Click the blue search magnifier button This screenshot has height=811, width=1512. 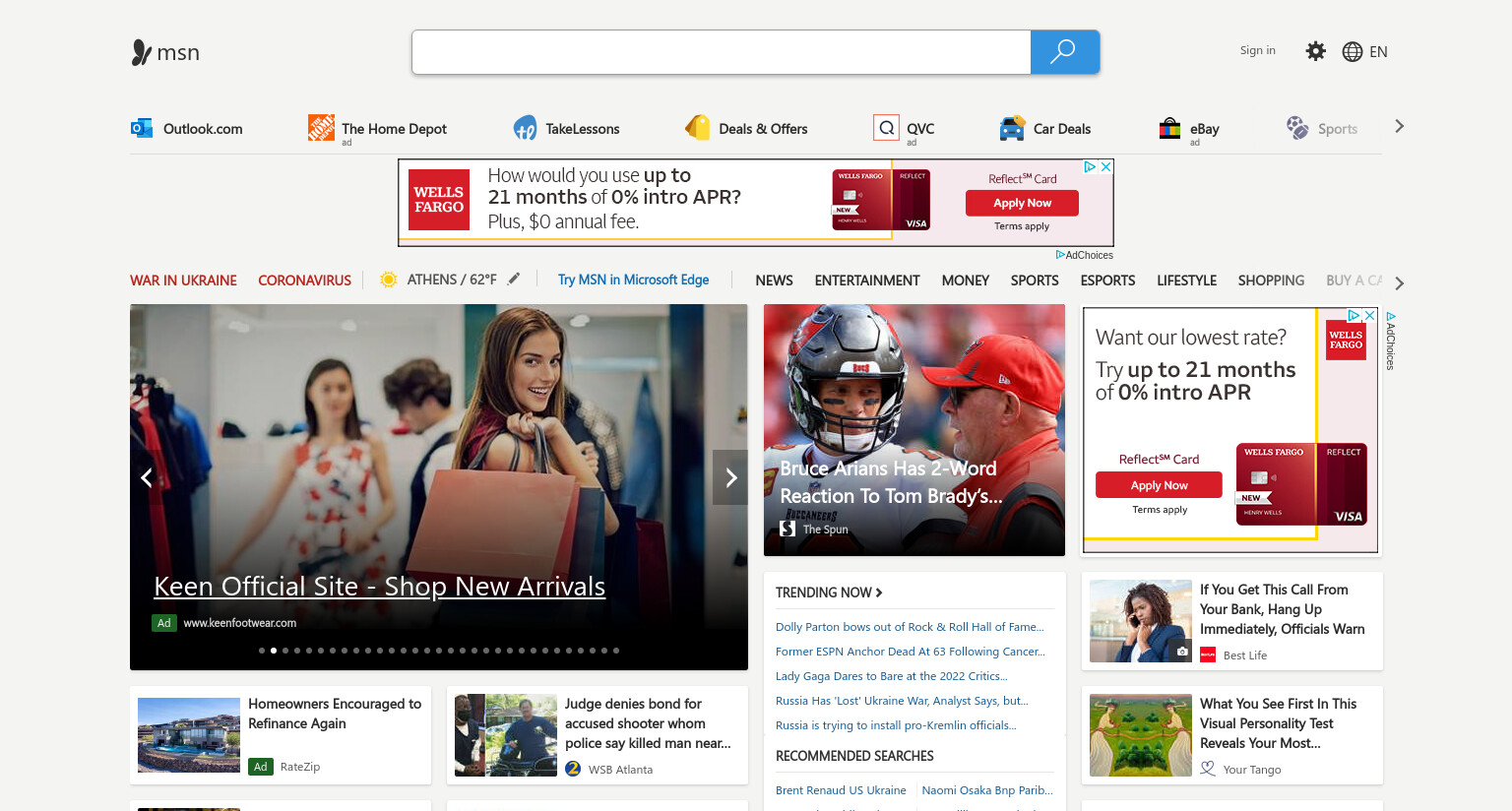(x=1064, y=52)
